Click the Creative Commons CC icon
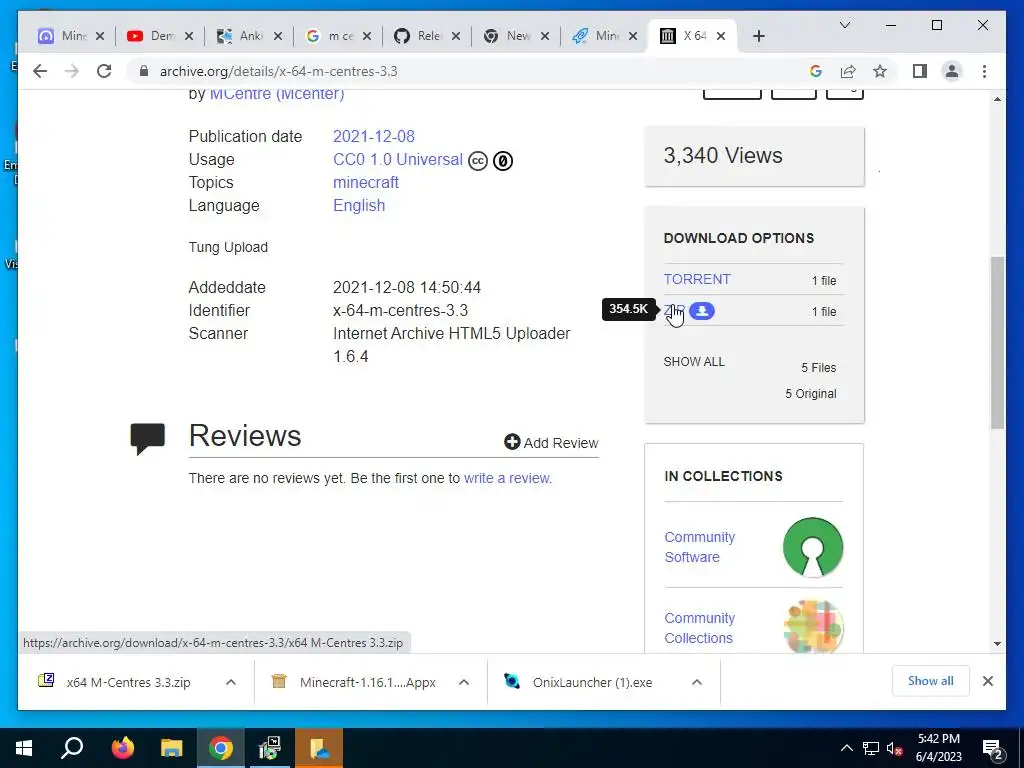Screen dimensions: 1024x768 coord(478,160)
